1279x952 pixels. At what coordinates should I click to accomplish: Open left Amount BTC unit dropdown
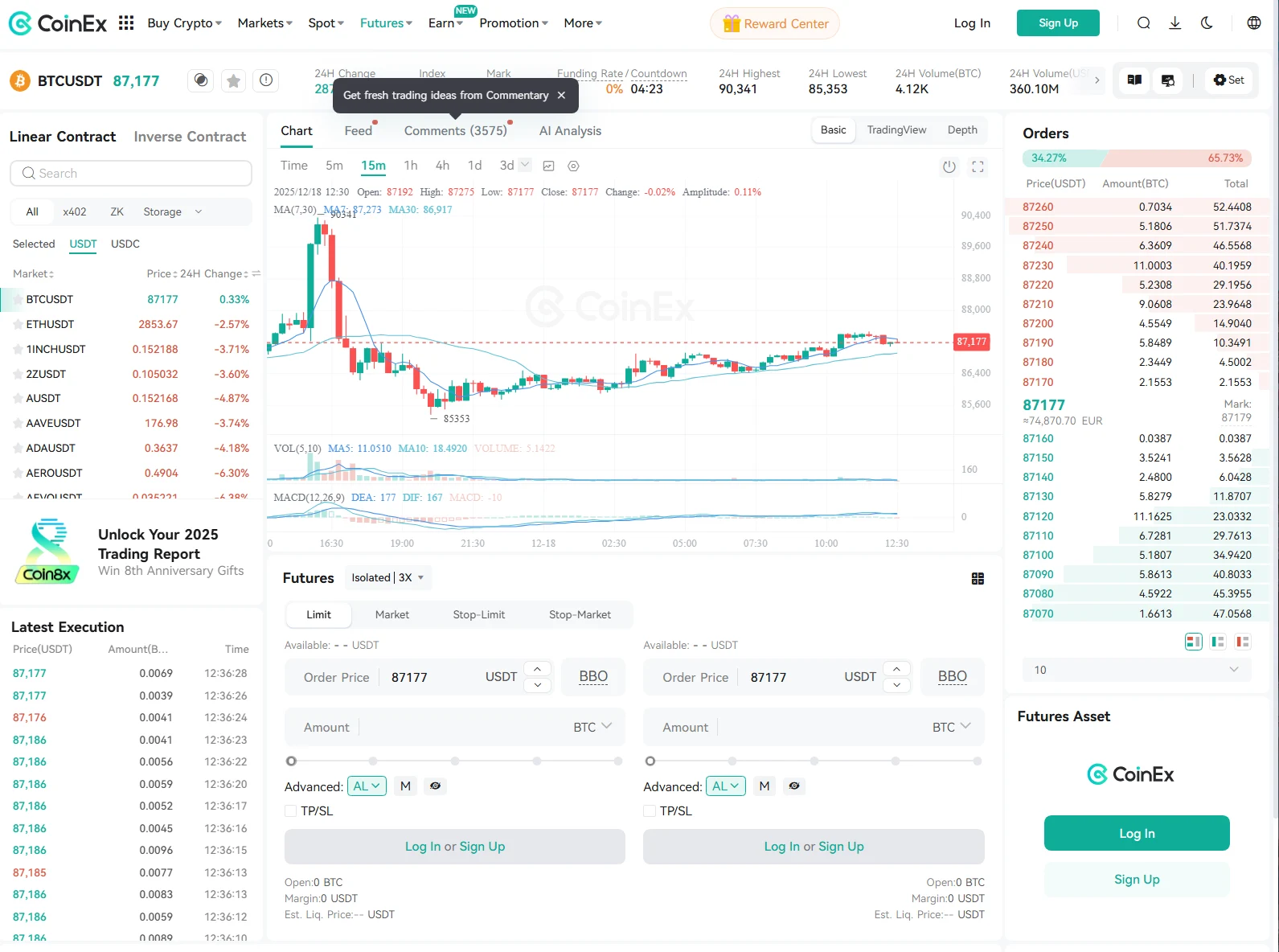point(592,727)
